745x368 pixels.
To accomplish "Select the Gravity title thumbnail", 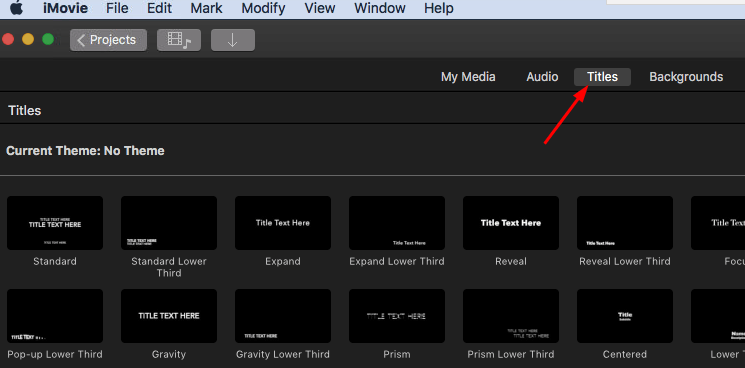I will [169, 316].
